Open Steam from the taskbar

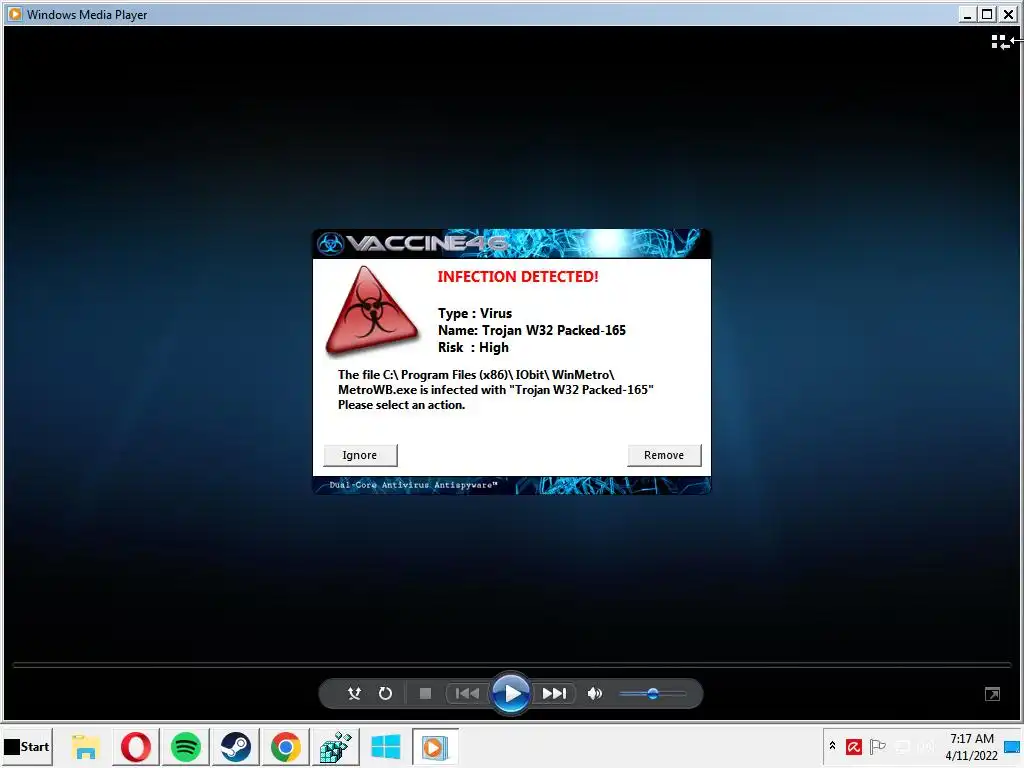point(236,746)
